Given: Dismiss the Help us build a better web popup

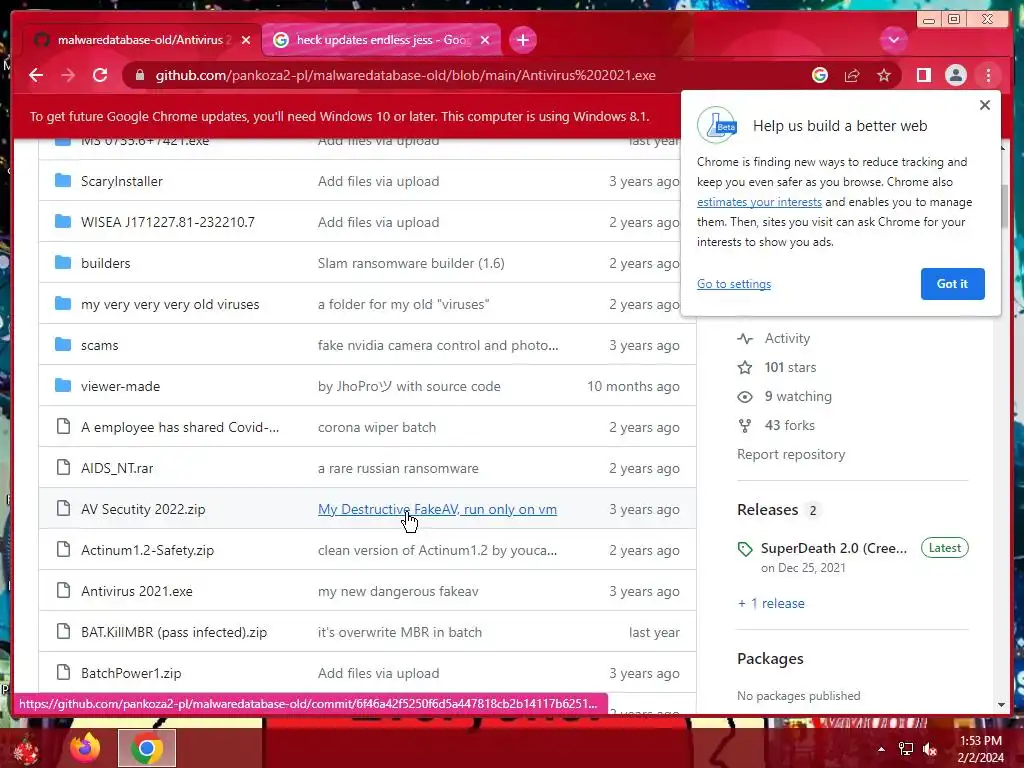Looking at the screenshot, I should click(985, 104).
